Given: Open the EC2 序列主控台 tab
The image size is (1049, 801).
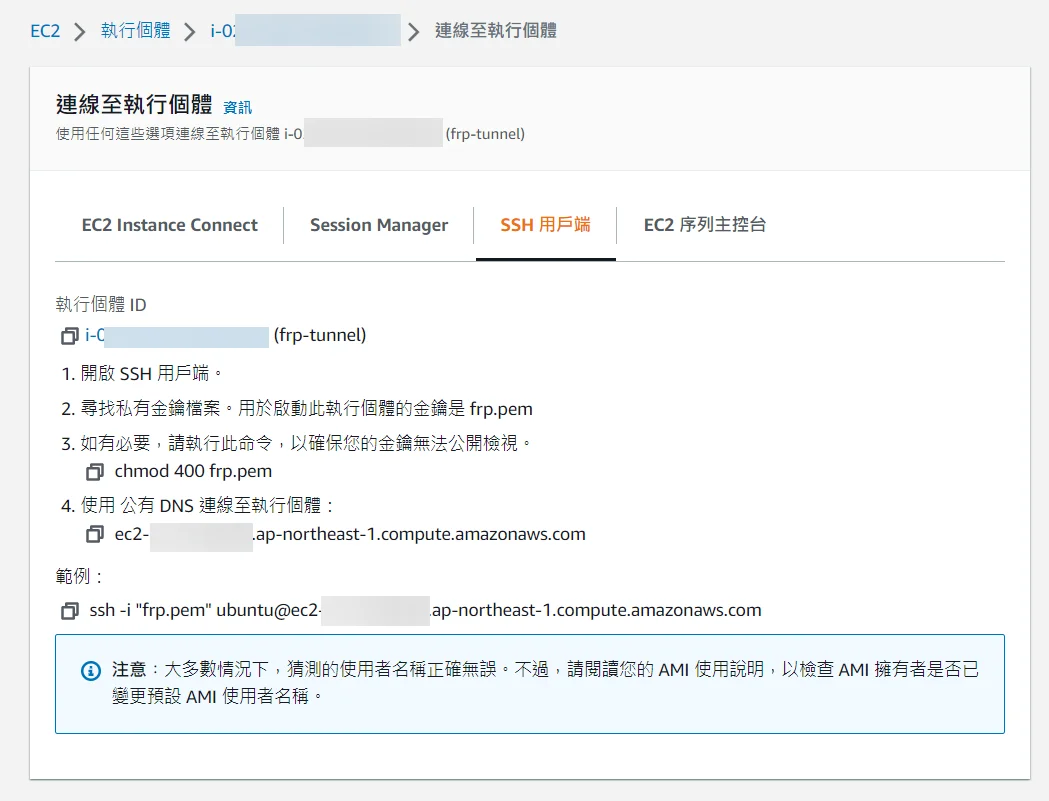Looking at the screenshot, I should click(704, 225).
